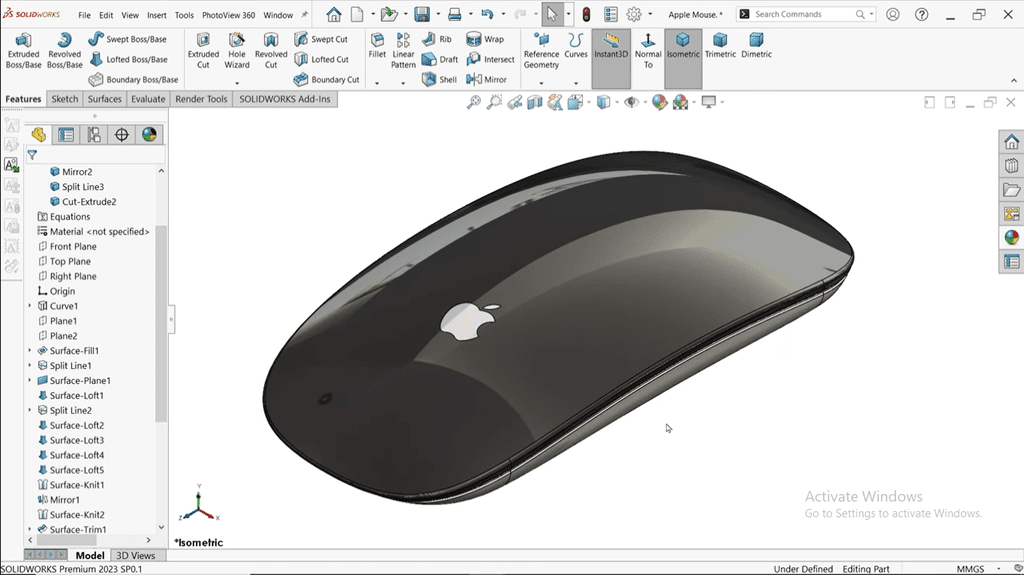Toggle the Isometric view button
Screen dimensions: 1024x575
(x=683, y=58)
